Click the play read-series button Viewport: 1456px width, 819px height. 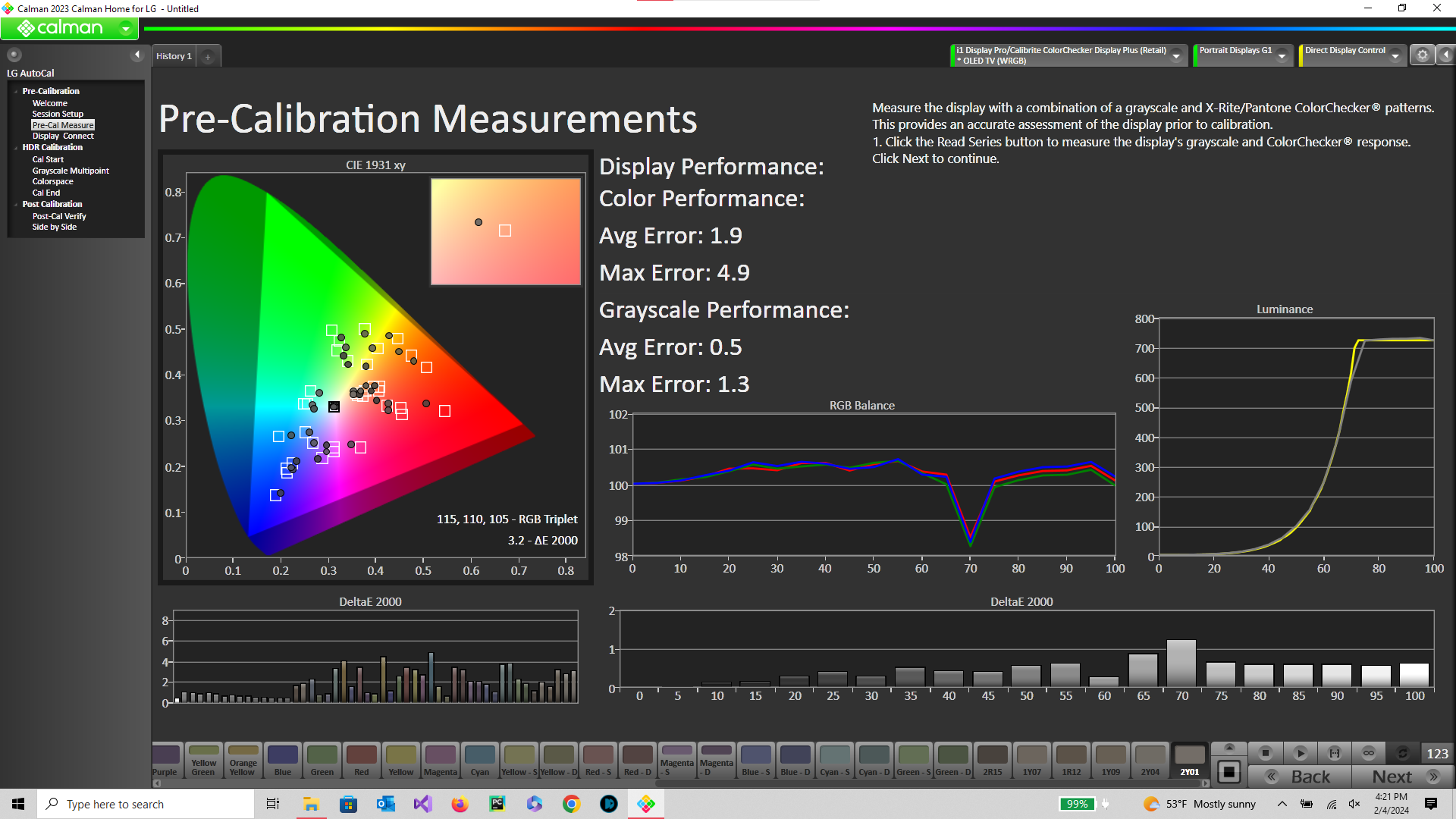pos(1300,753)
